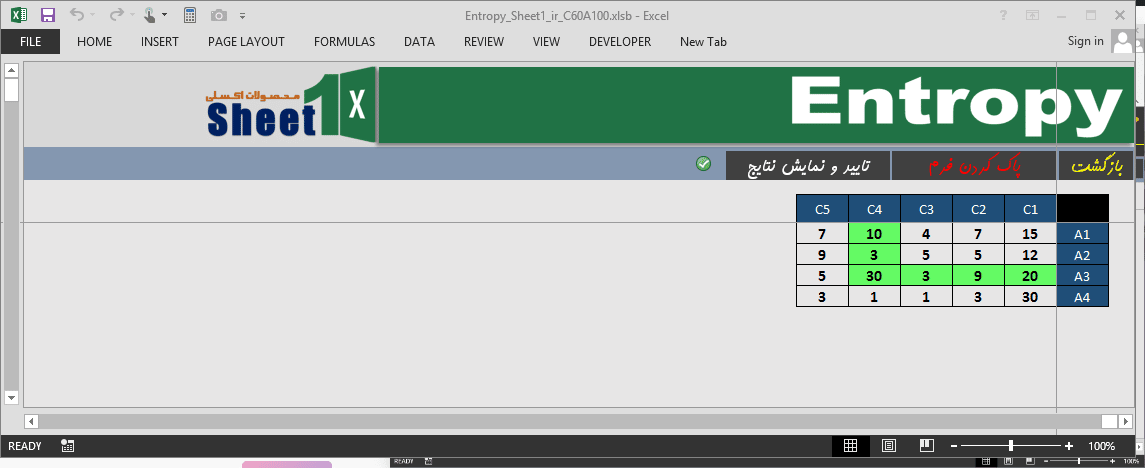The image size is (1145, 468).
Task: Click the purple Save icon
Action: coord(48,15)
